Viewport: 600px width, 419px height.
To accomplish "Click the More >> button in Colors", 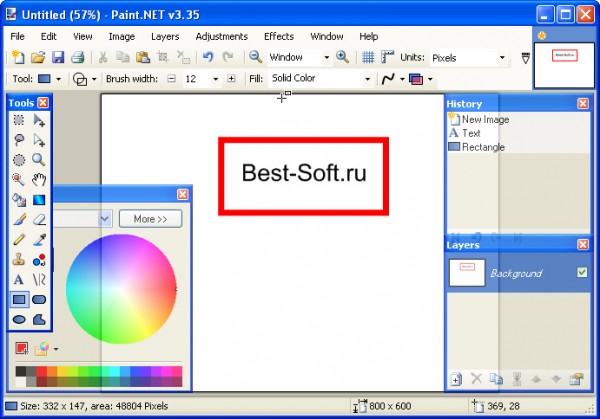I will (x=150, y=218).
